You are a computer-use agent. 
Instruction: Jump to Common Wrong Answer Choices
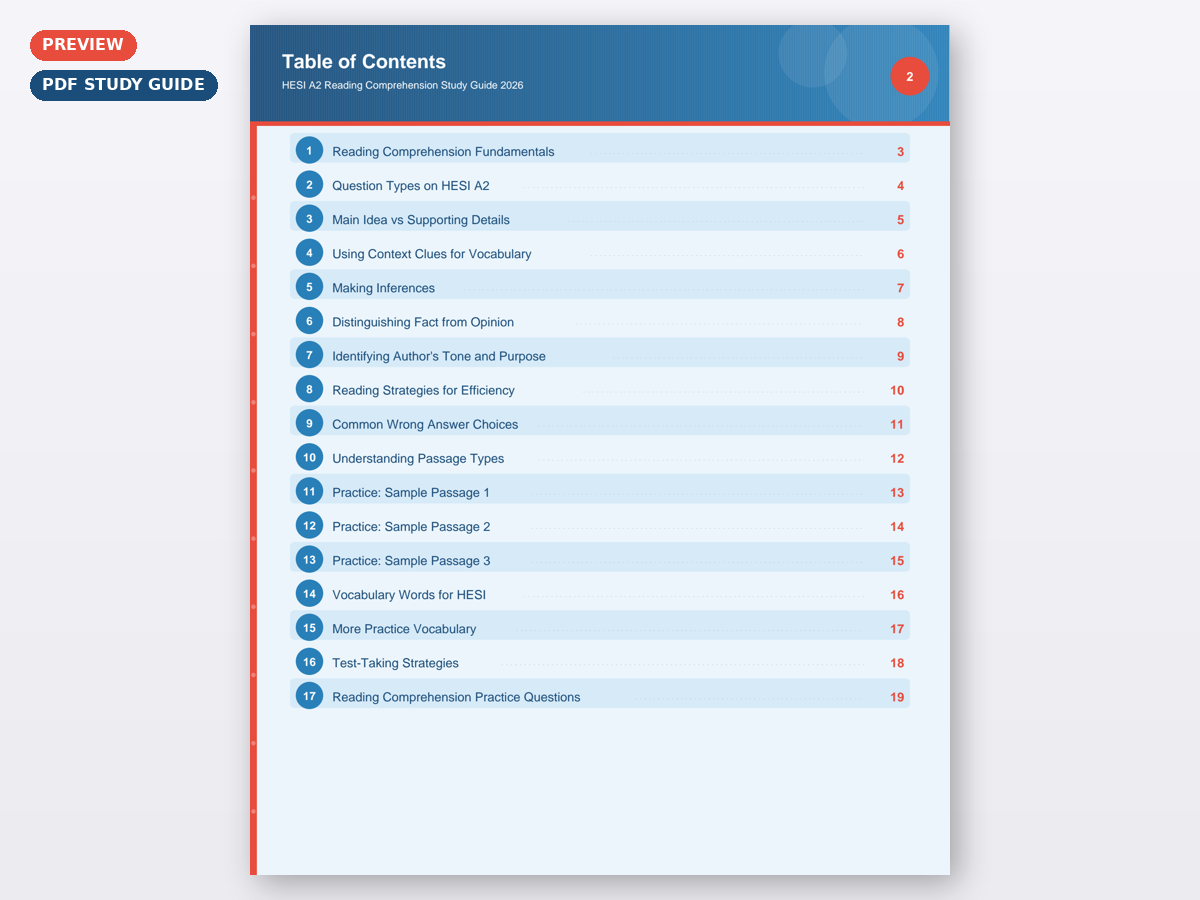coord(425,424)
